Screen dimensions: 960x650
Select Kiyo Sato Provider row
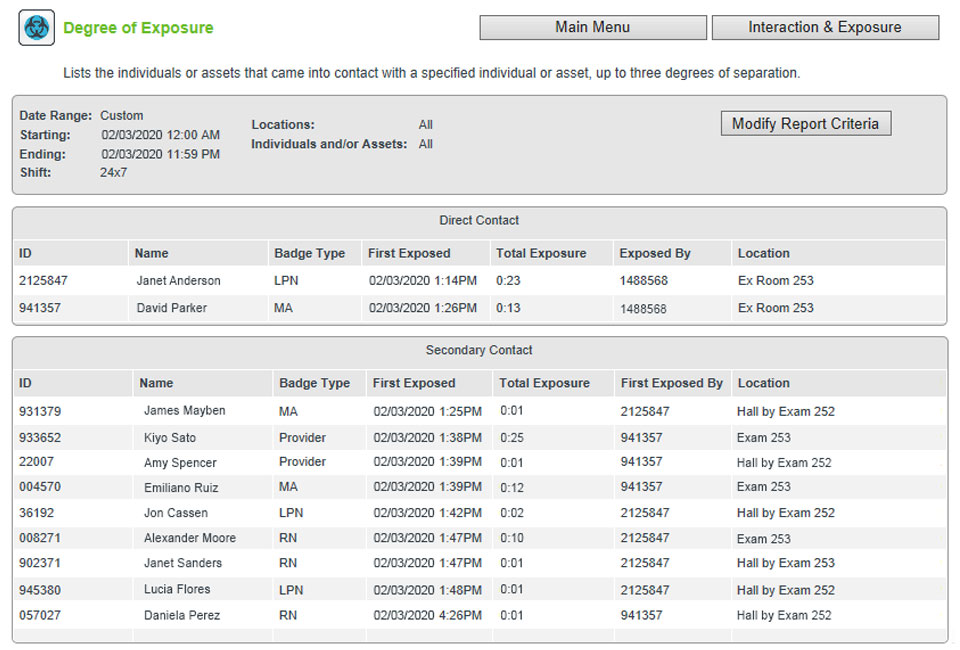(169, 438)
